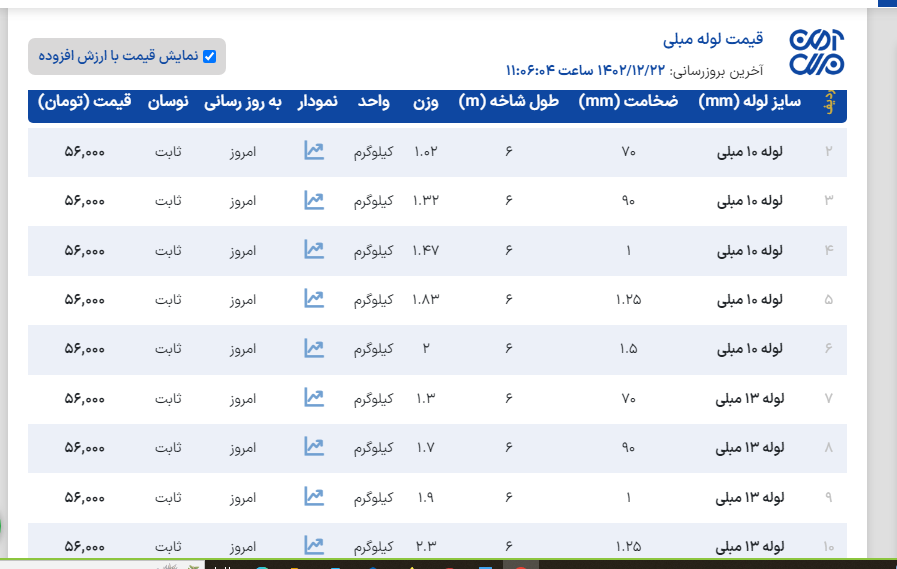Viewport: 897px width, 569px height.
Task: Click the ضخامت (mm) column header
Action: click(628, 102)
